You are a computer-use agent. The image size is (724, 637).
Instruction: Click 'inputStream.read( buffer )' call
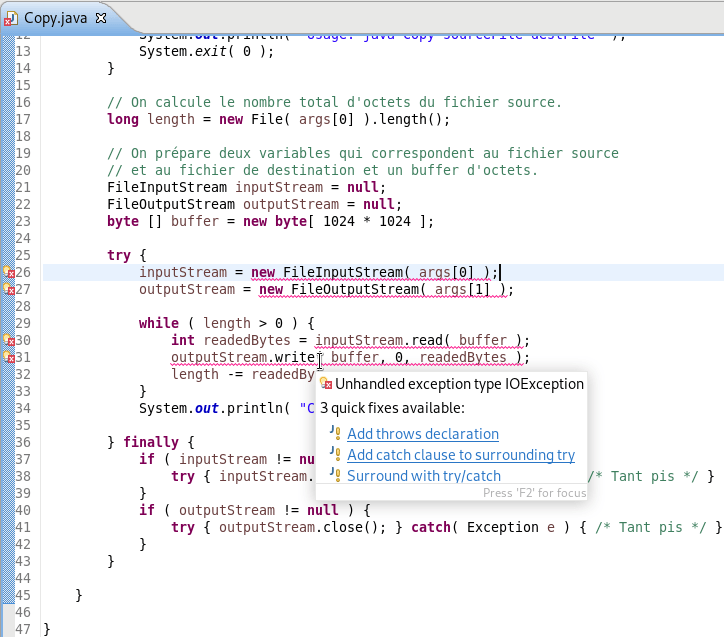[419, 341]
